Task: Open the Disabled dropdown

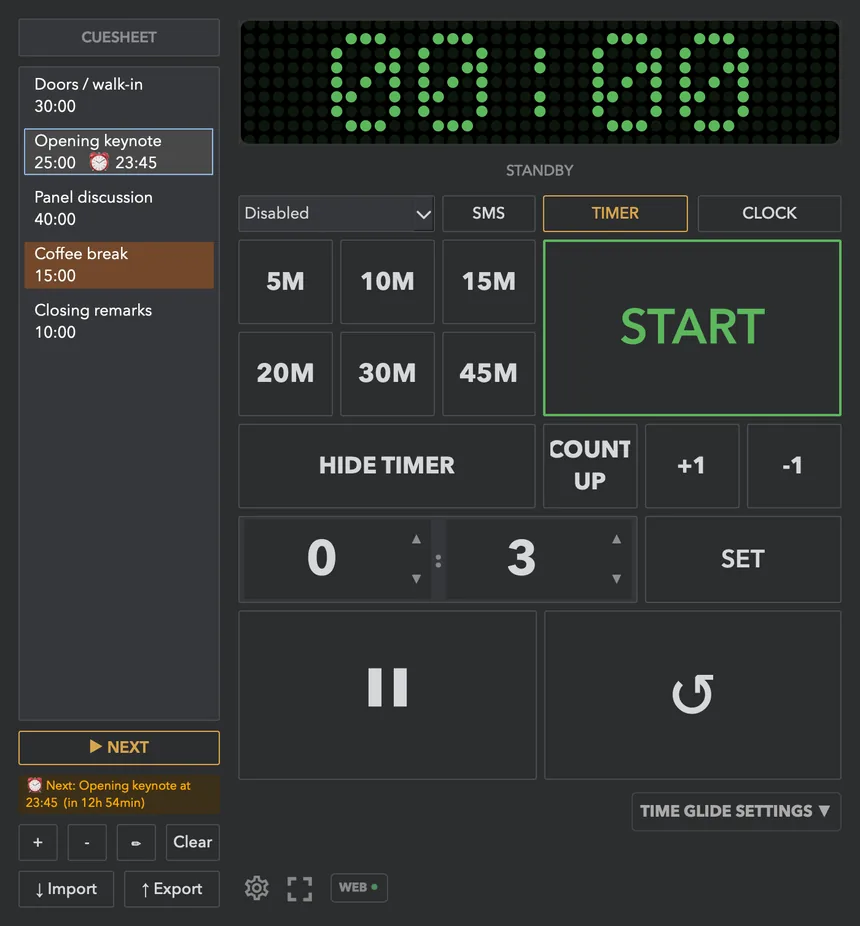Action: click(x=337, y=213)
